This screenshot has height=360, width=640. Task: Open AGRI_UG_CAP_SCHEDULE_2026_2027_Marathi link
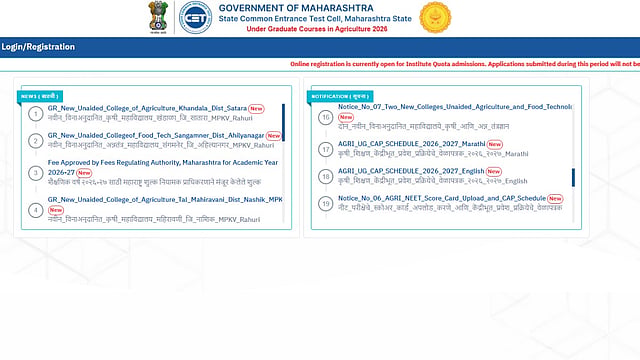point(411,144)
